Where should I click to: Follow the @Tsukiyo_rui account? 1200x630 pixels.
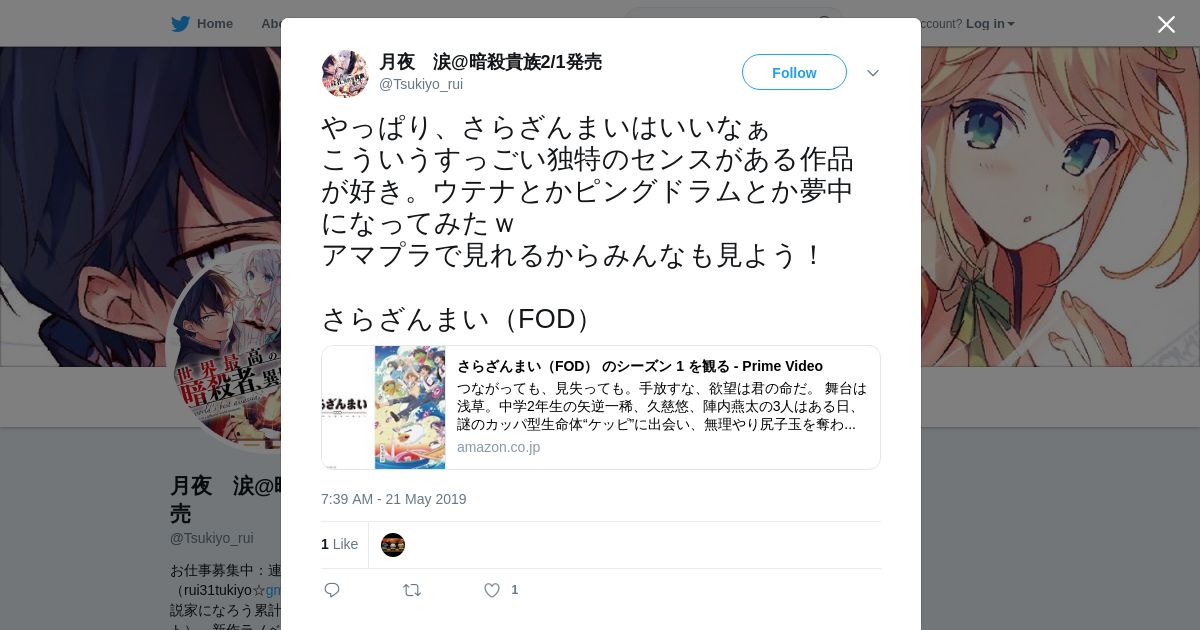tap(794, 72)
